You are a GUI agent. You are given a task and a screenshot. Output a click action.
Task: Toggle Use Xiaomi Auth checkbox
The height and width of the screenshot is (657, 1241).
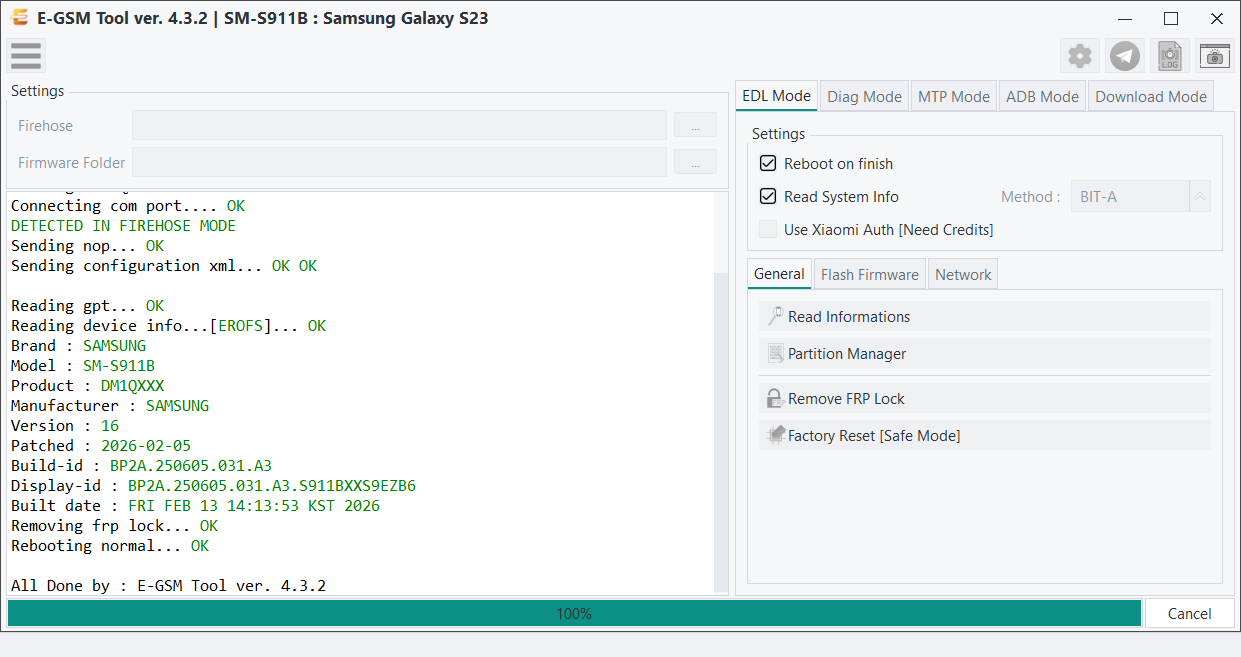pyautogui.click(x=768, y=229)
